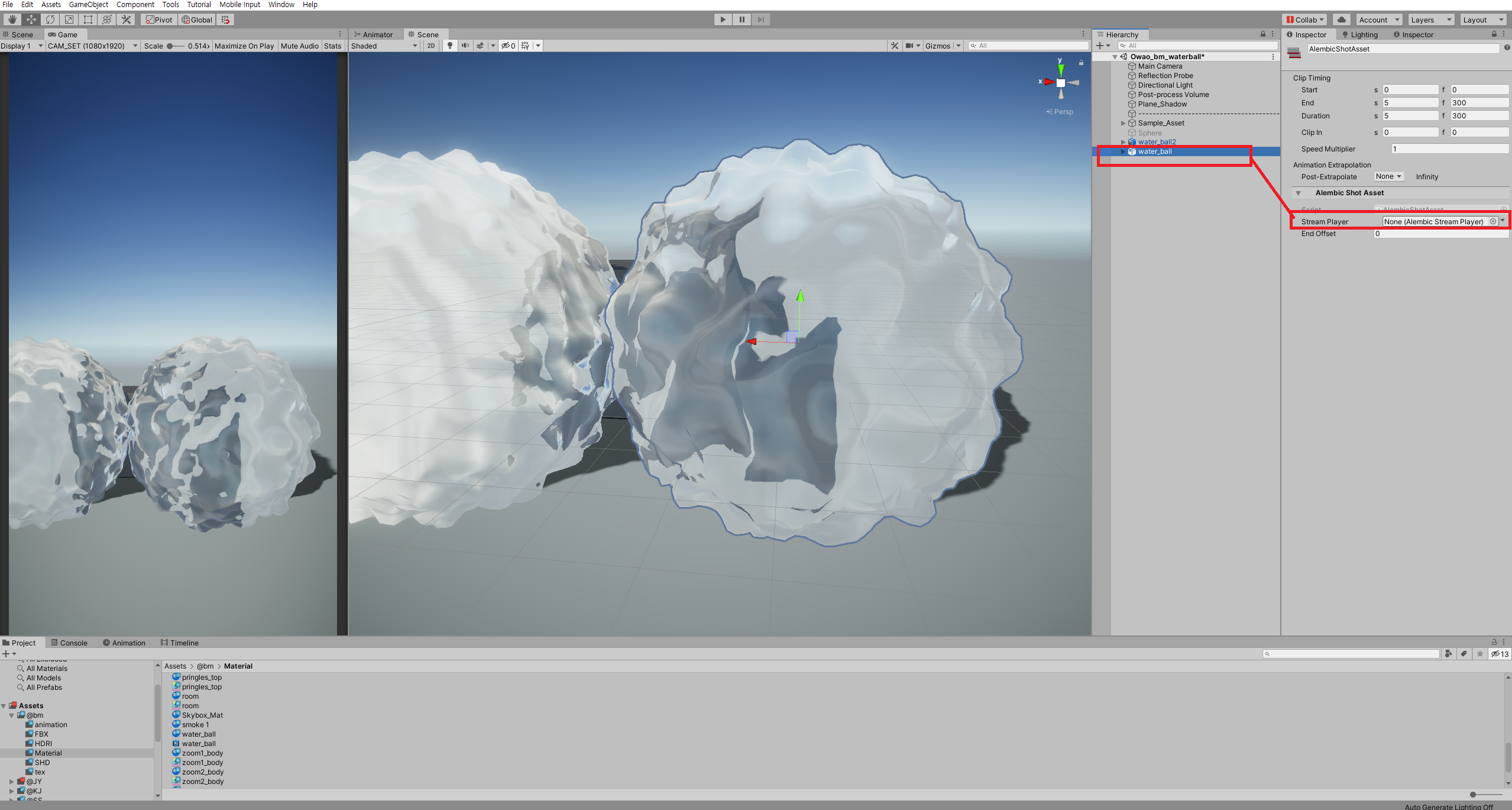Open the GameObject menu

pyautogui.click(x=88, y=4)
